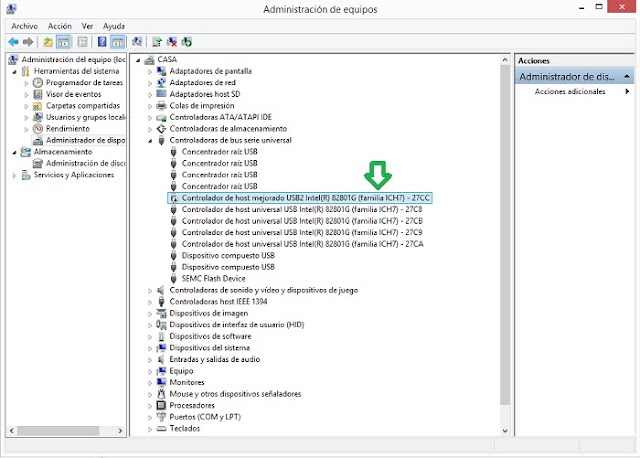Select Dispositivos de software entry
Screen dimensions: 640x458
click(x=210, y=336)
